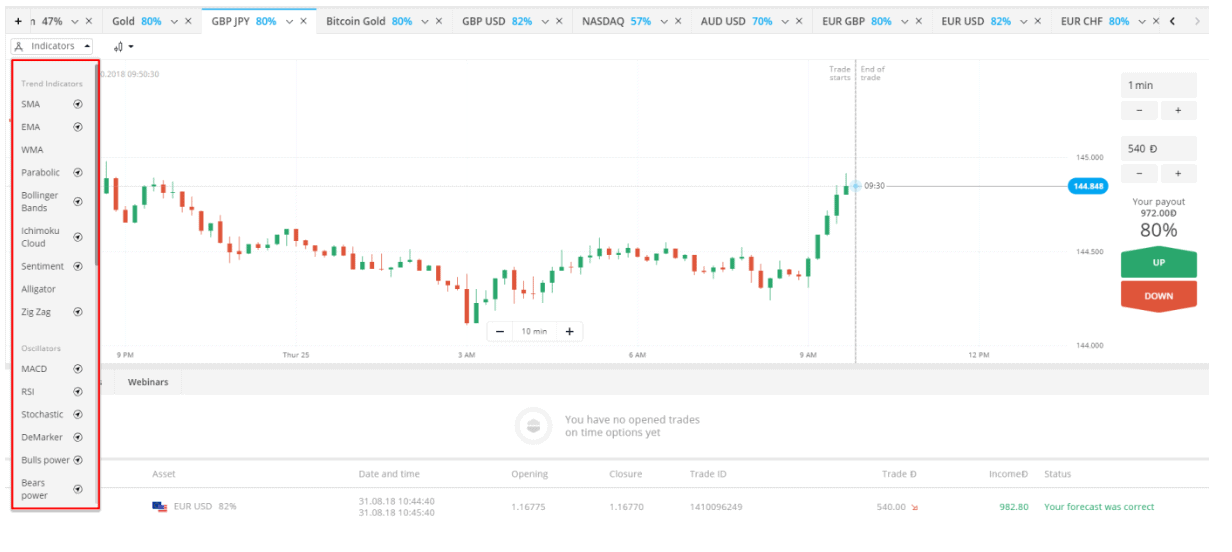Image resolution: width=1232 pixels, height=552 pixels.
Task: Open MACD oscillator settings icon
Action: 78,369
